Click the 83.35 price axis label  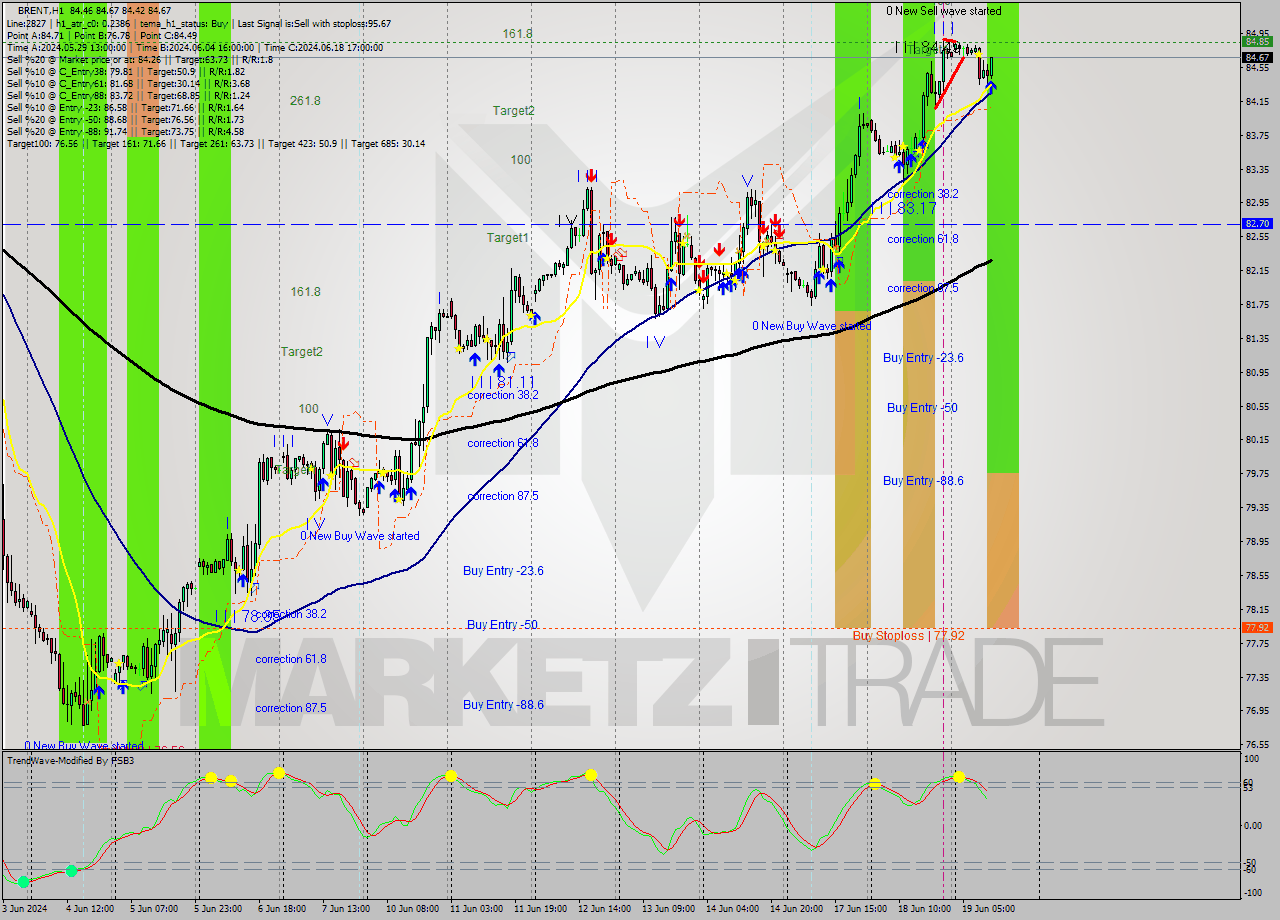1257,170
